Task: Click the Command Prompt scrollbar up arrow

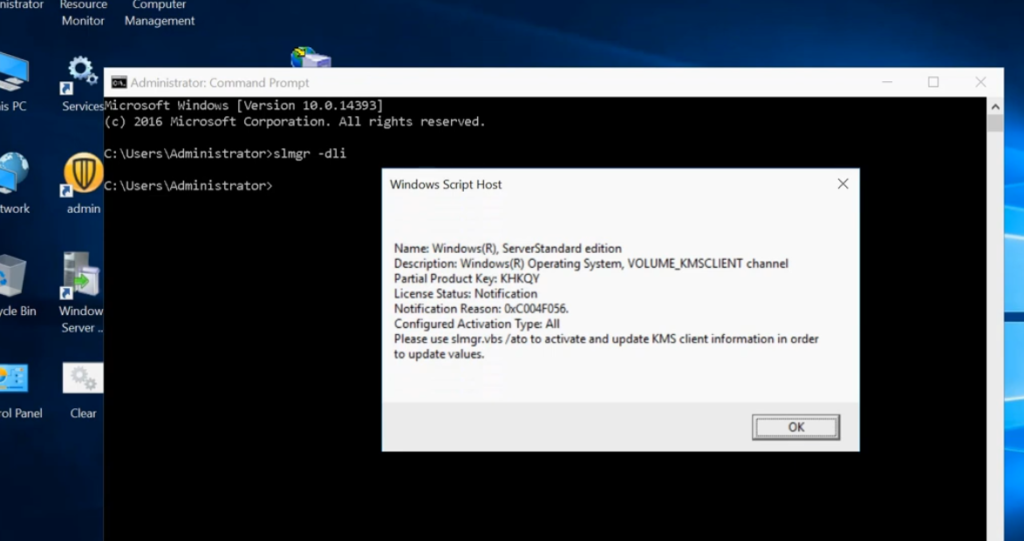Action: coord(995,106)
